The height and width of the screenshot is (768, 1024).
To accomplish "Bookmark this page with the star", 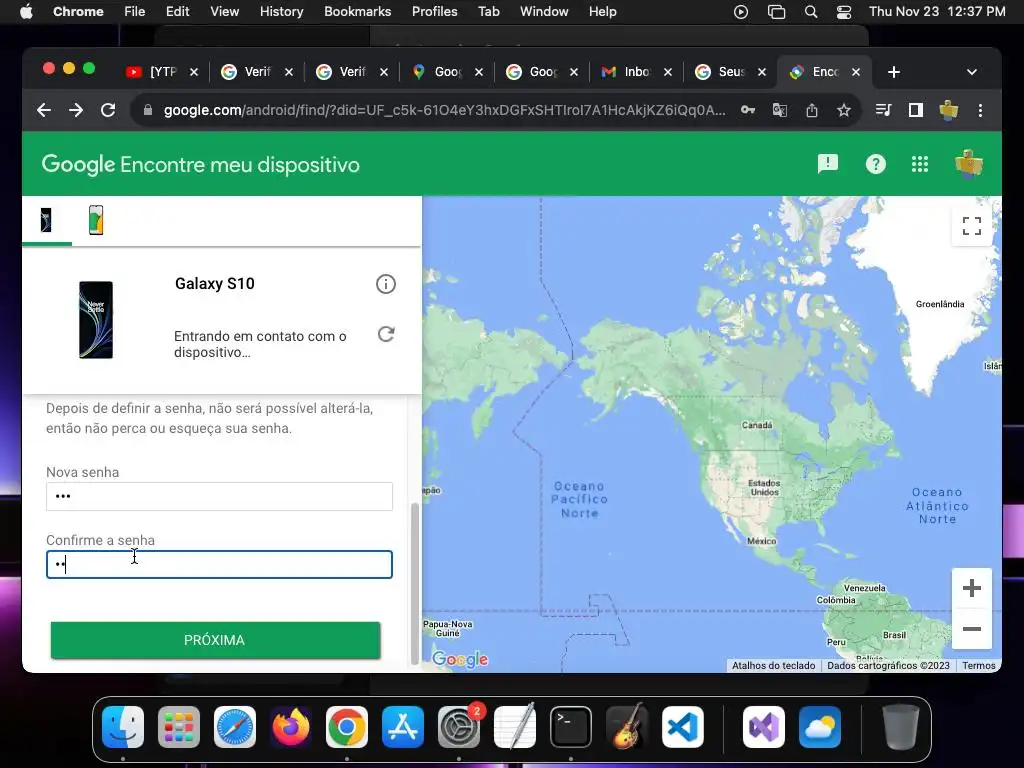I will pos(844,110).
